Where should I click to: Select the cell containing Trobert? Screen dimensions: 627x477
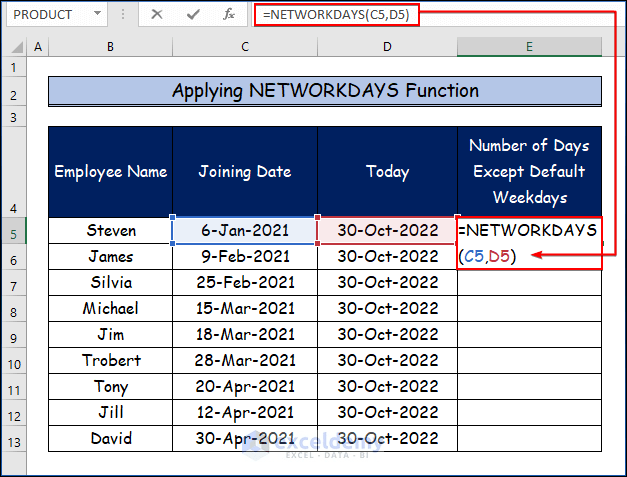110,361
